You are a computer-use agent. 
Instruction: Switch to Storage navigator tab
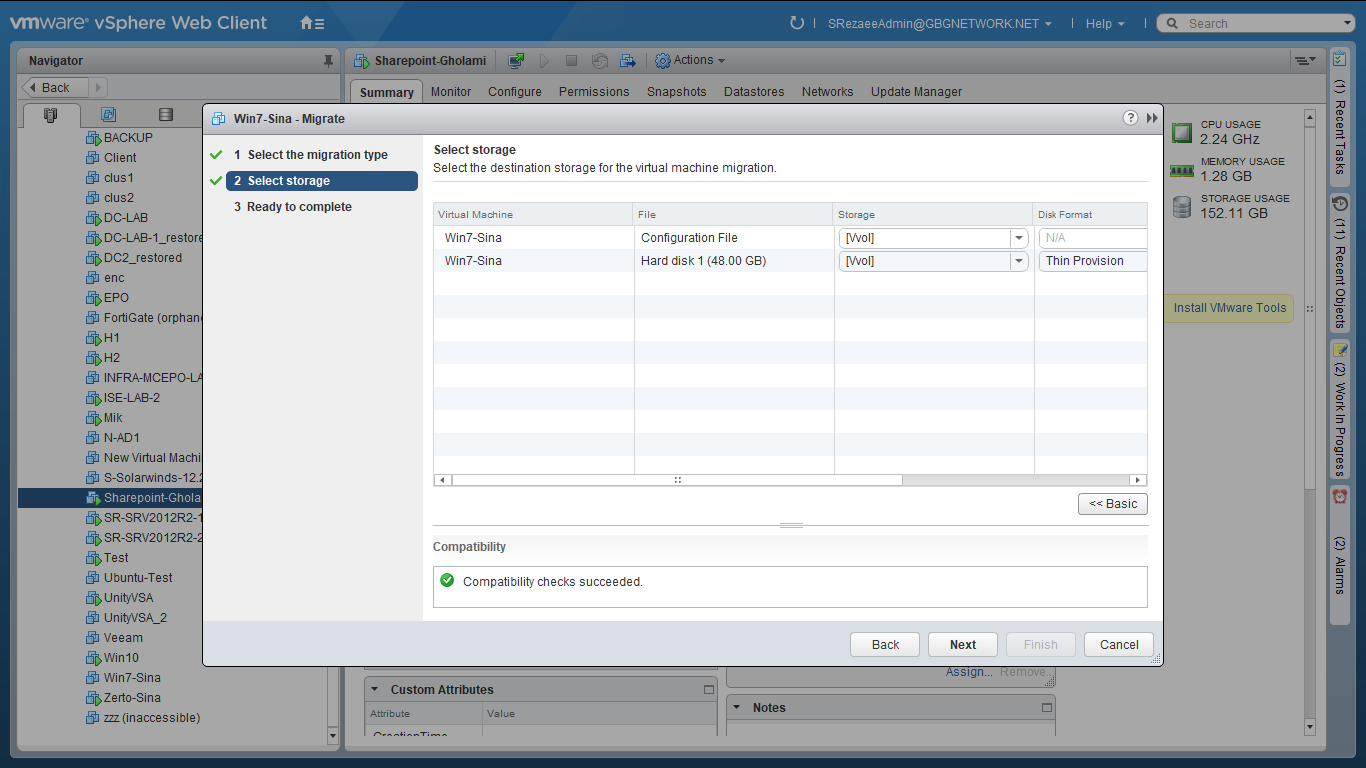[166, 115]
